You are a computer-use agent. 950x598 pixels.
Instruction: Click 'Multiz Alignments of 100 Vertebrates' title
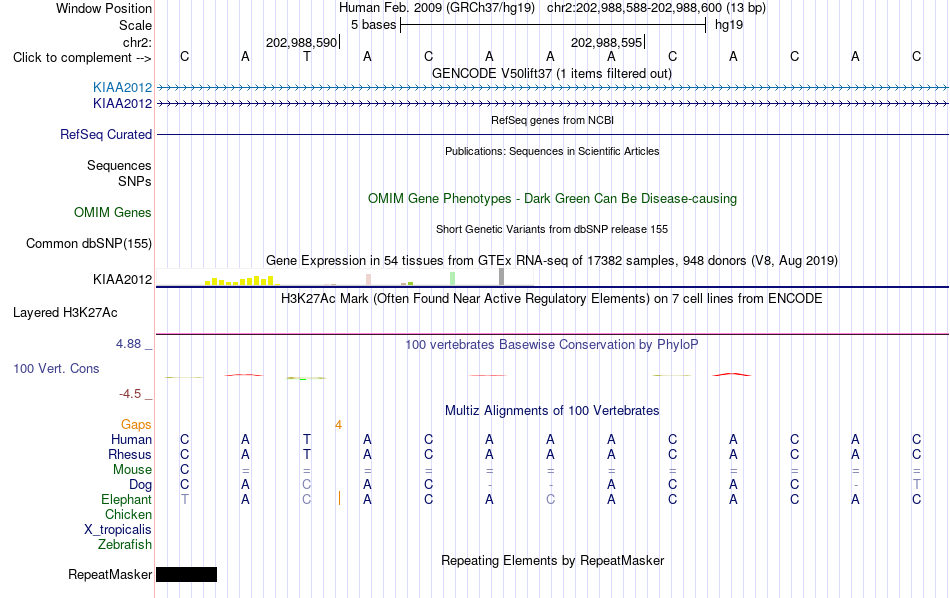[552, 411]
